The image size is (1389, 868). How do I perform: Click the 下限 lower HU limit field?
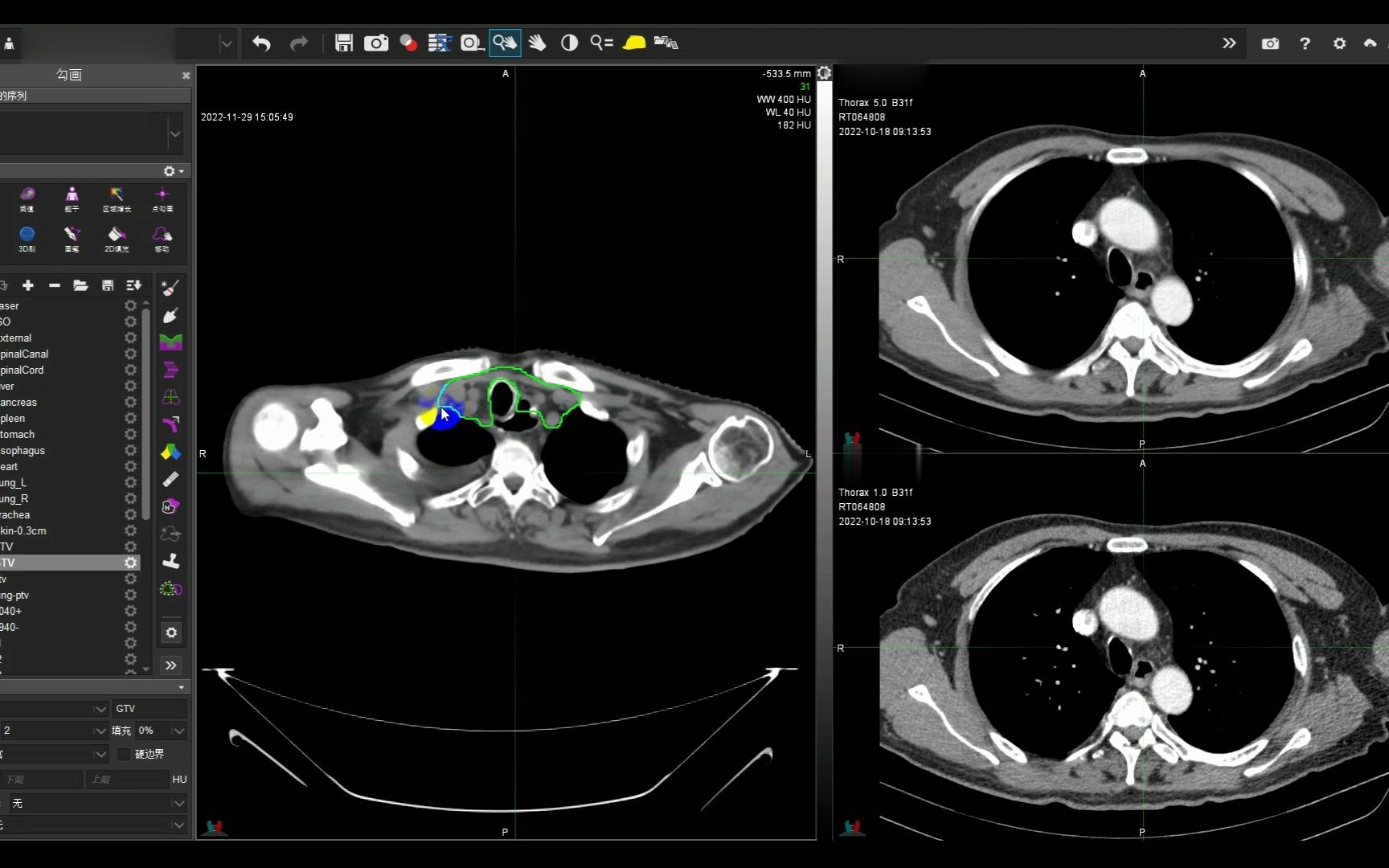41,780
